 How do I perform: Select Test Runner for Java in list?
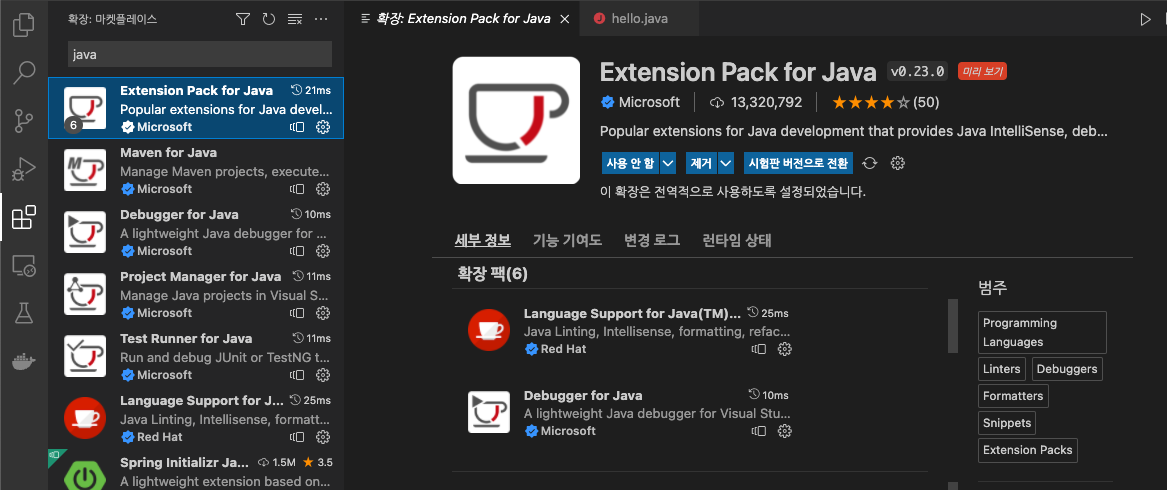[196, 356]
